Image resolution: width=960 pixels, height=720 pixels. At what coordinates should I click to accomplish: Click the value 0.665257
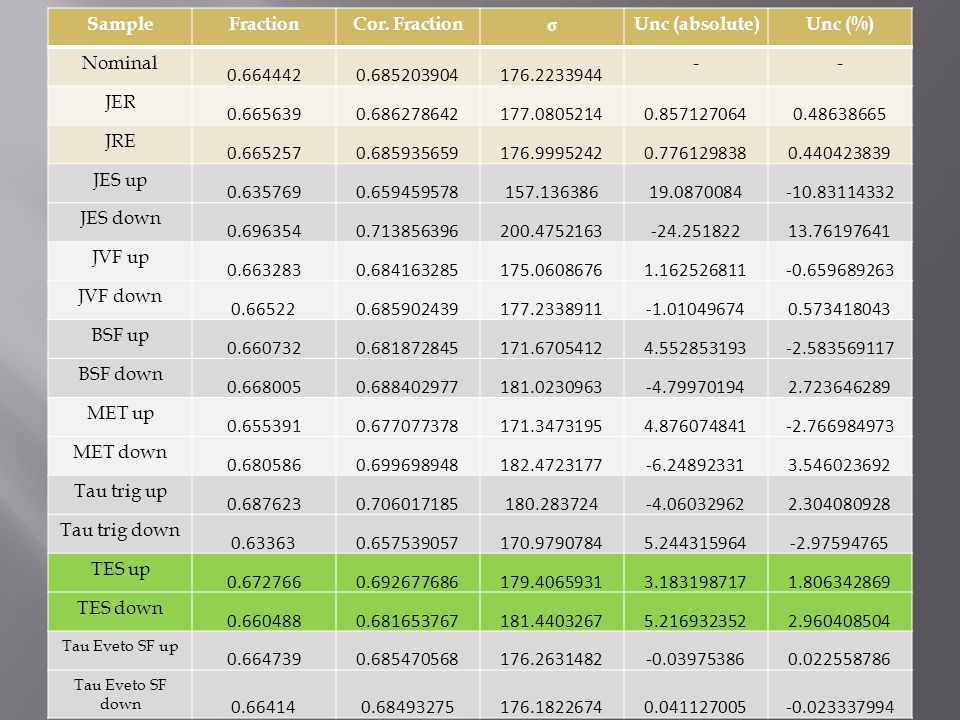click(x=264, y=153)
